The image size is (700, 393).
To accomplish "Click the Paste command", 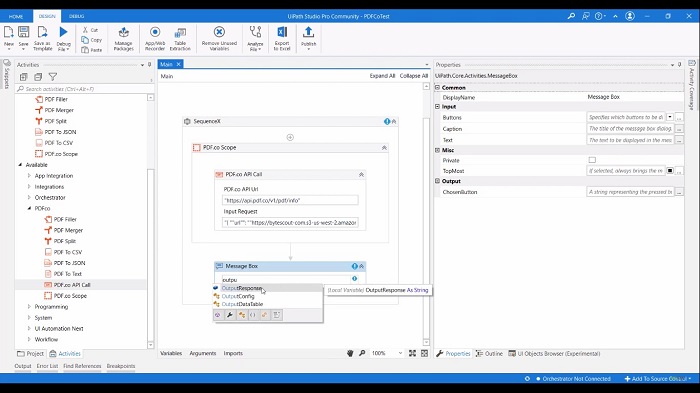I will pos(92,50).
